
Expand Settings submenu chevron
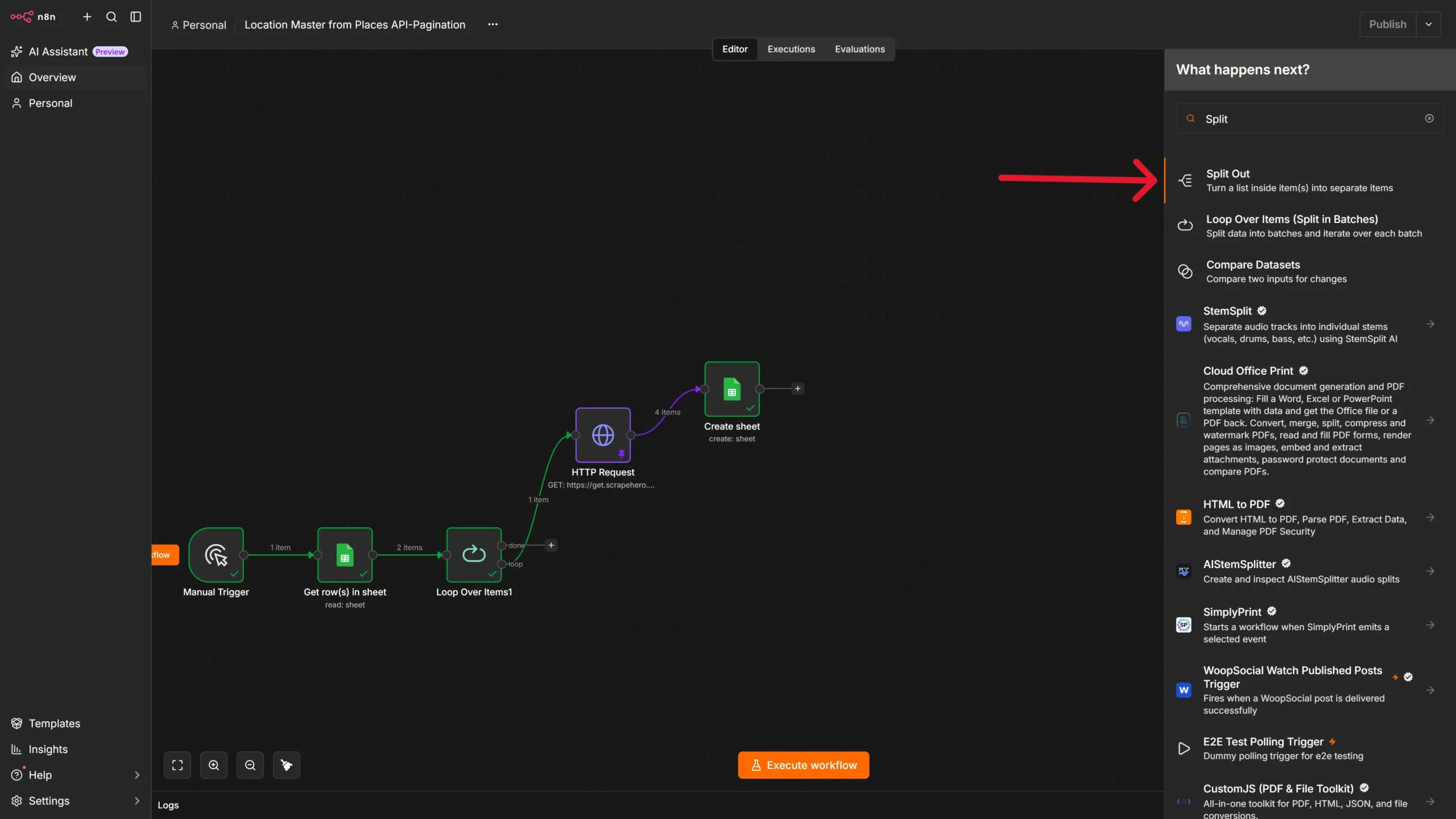pos(136,800)
